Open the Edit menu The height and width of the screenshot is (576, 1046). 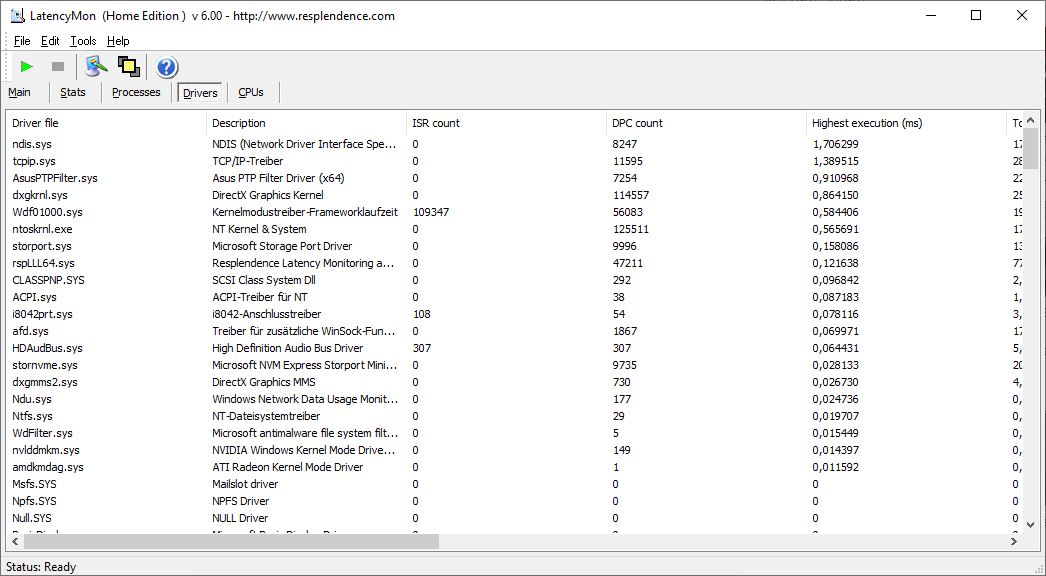click(50, 41)
